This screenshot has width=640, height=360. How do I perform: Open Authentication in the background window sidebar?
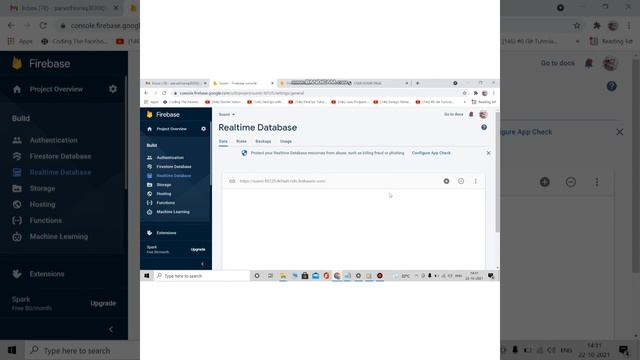click(53, 140)
